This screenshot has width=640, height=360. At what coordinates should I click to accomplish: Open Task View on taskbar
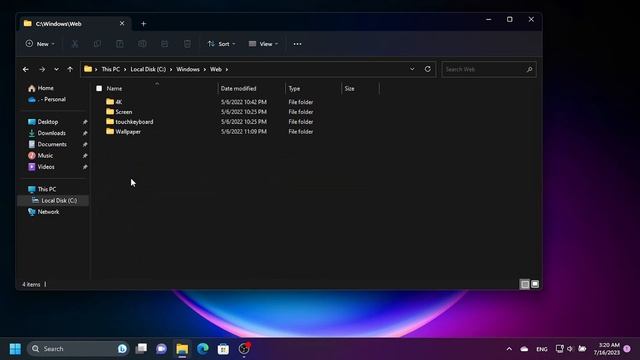pos(141,349)
